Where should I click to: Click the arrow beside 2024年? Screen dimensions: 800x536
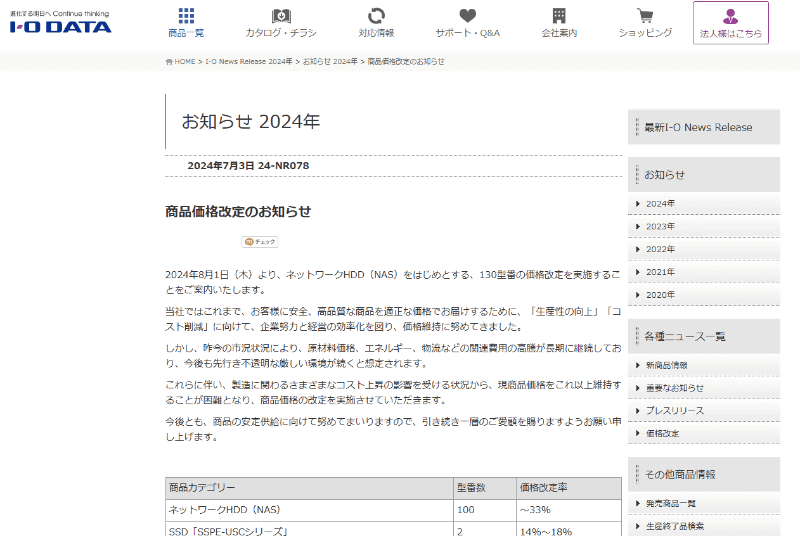638,203
